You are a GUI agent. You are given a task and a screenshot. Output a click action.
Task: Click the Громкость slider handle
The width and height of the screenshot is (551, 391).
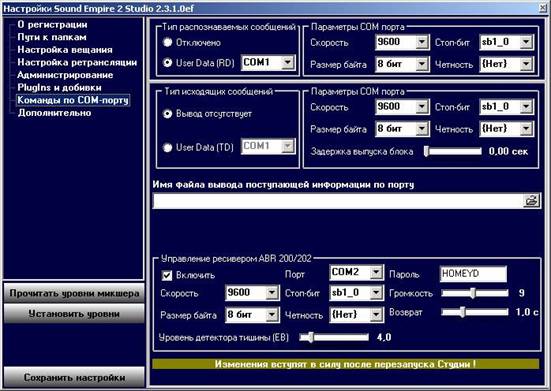(x=473, y=293)
